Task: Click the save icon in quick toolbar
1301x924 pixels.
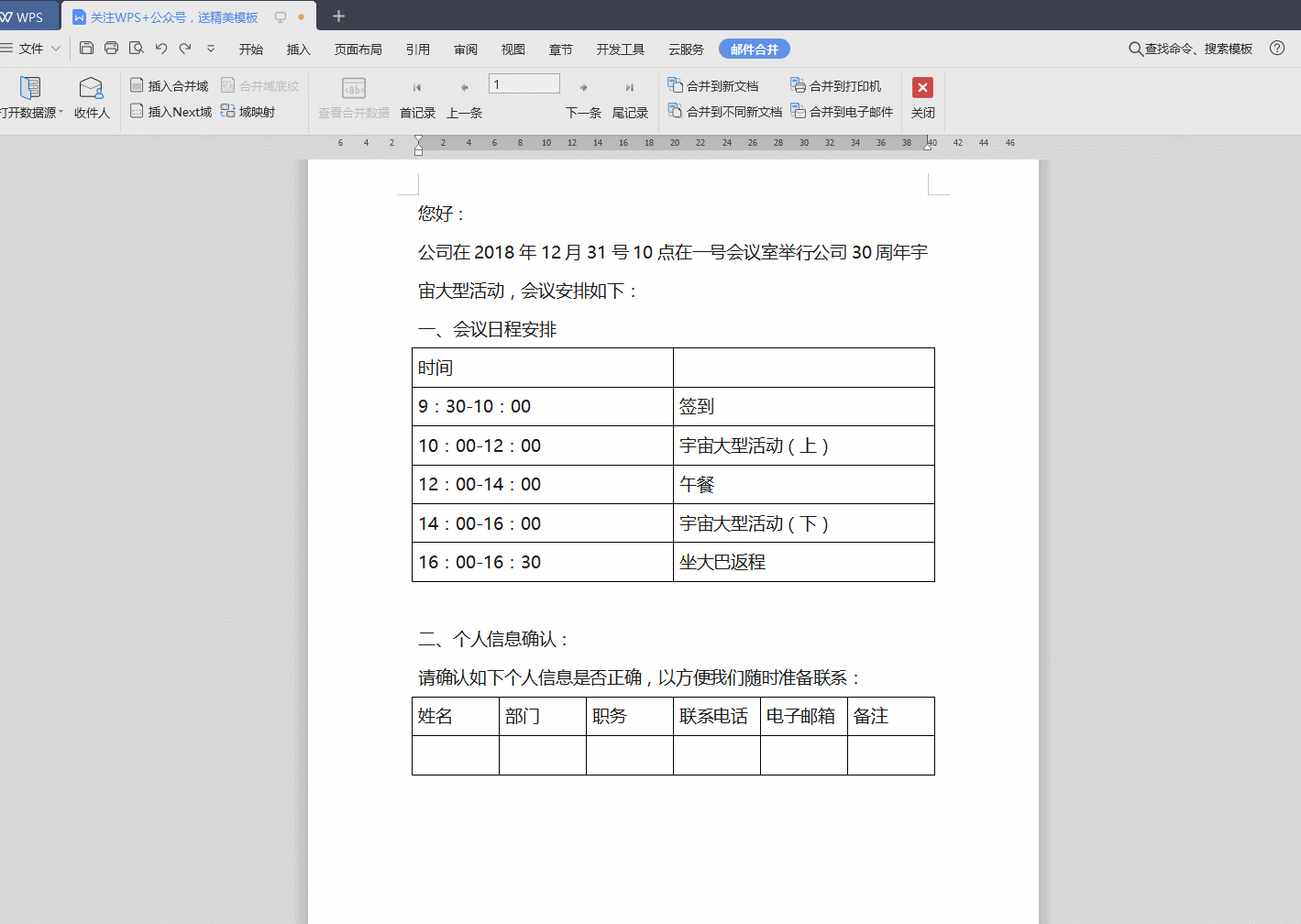Action: (86, 48)
